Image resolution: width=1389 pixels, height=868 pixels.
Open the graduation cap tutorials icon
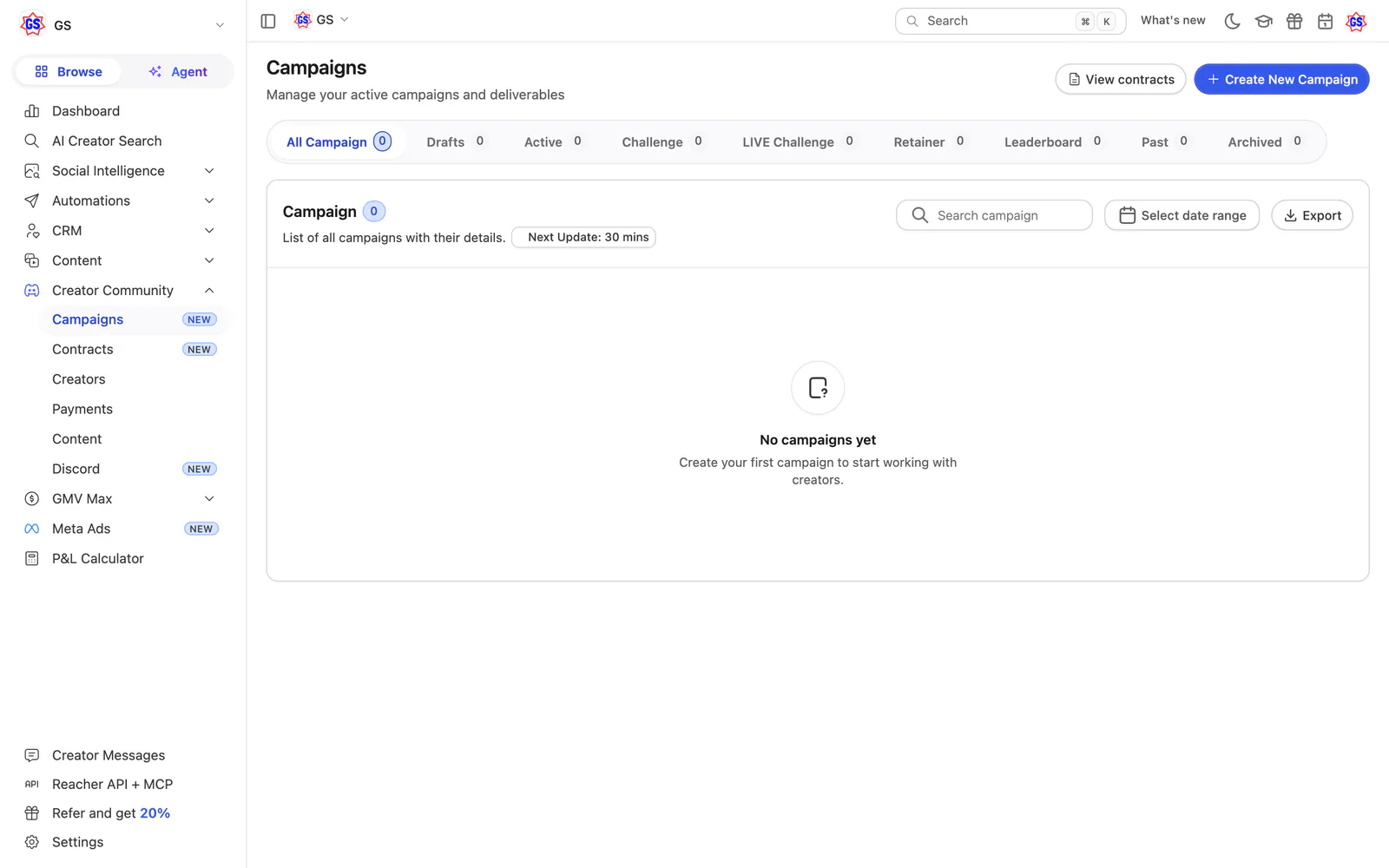pyautogui.click(x=1263, y=21)
